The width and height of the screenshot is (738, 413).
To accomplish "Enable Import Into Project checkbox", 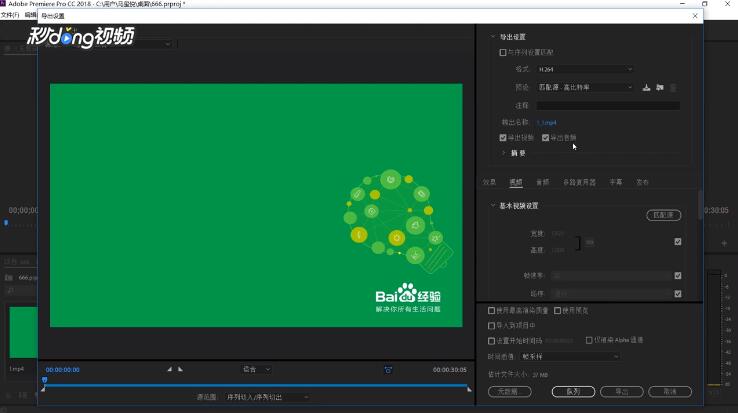I will (491, 325).
